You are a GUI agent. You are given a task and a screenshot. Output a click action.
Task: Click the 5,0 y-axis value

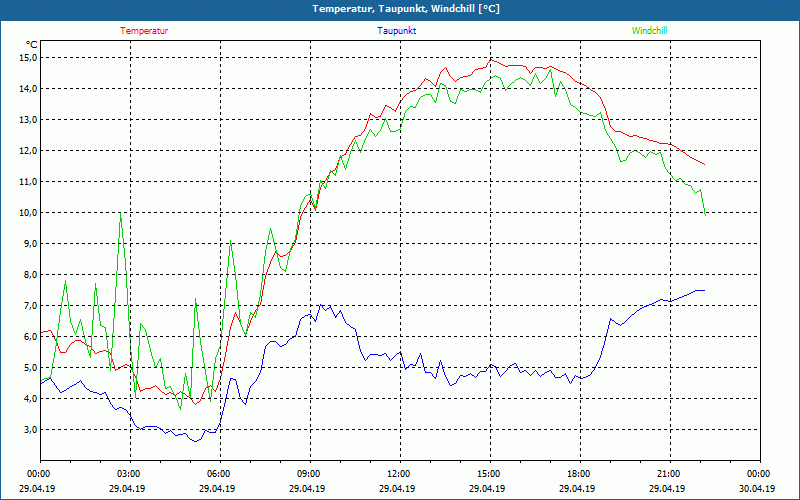pos(31,367)
